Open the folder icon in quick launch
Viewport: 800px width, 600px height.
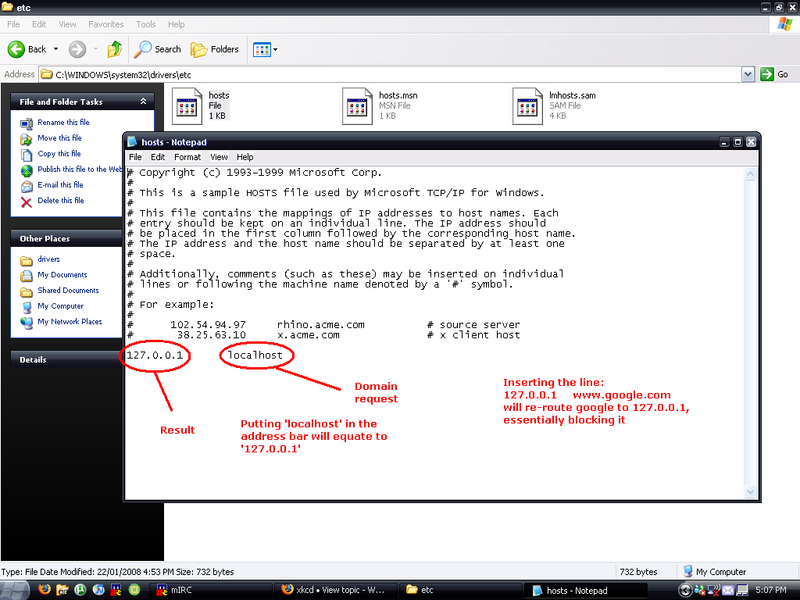62,590
